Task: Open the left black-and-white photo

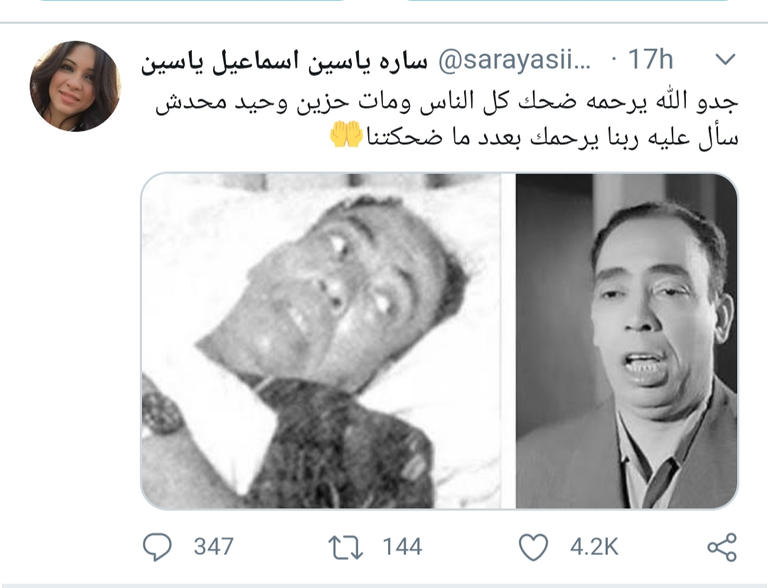Action: pos(321,341)
